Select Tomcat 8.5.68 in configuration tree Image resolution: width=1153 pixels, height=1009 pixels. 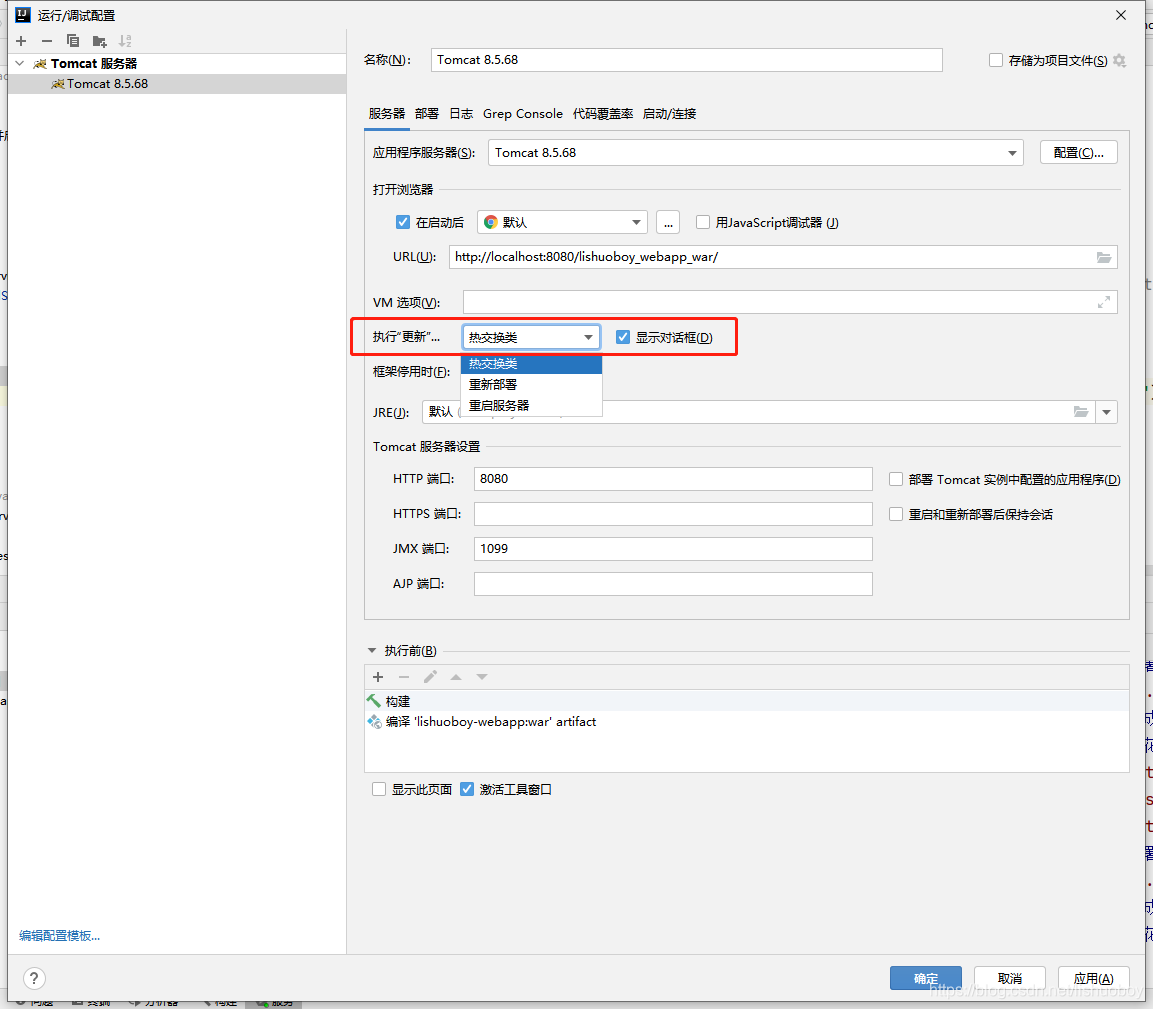pos(176,84)
